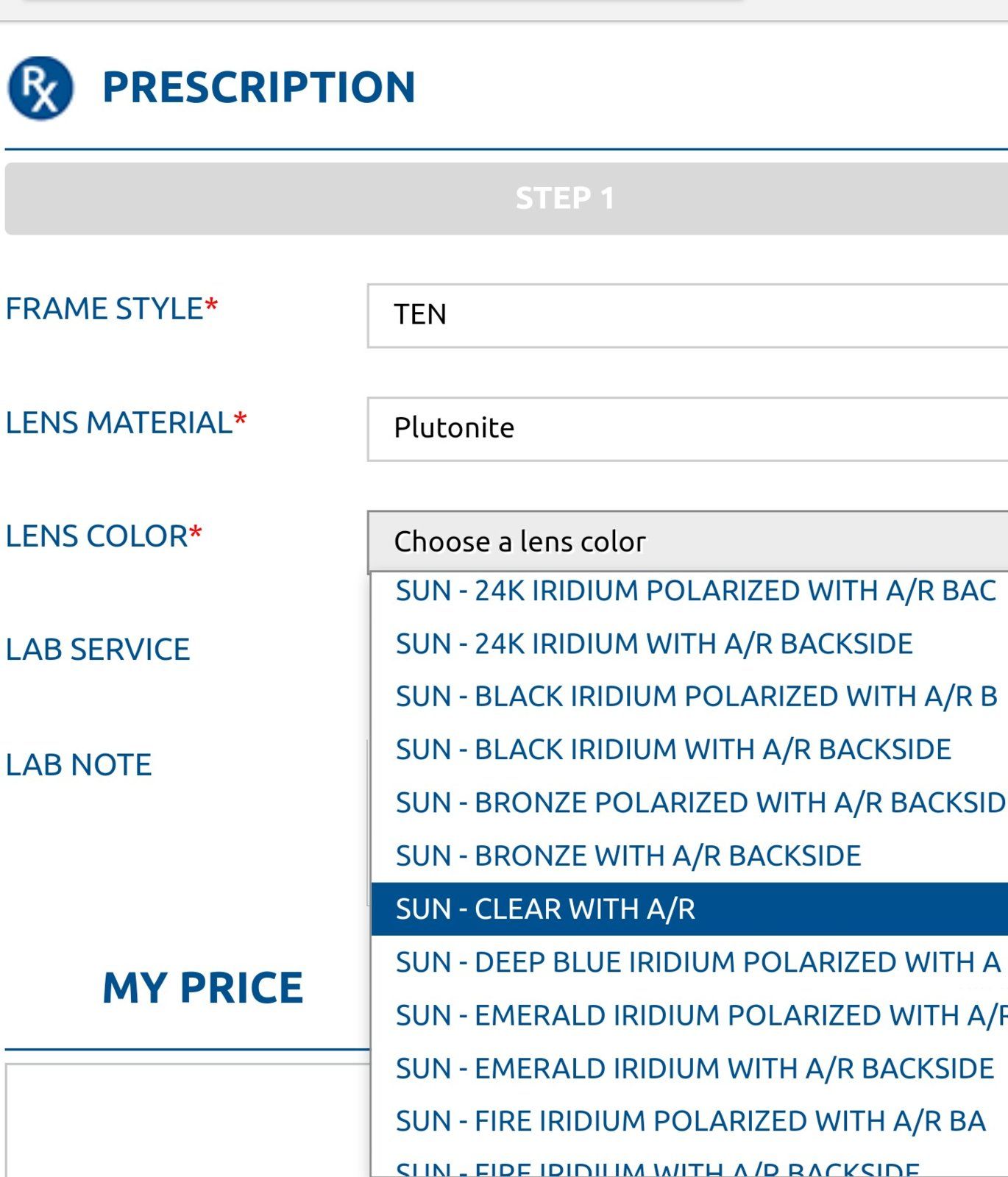Image resolution: width=1008 pixels, height=1177 pixels.
Task: Click the MY PRICE heading
Action: 202,987
